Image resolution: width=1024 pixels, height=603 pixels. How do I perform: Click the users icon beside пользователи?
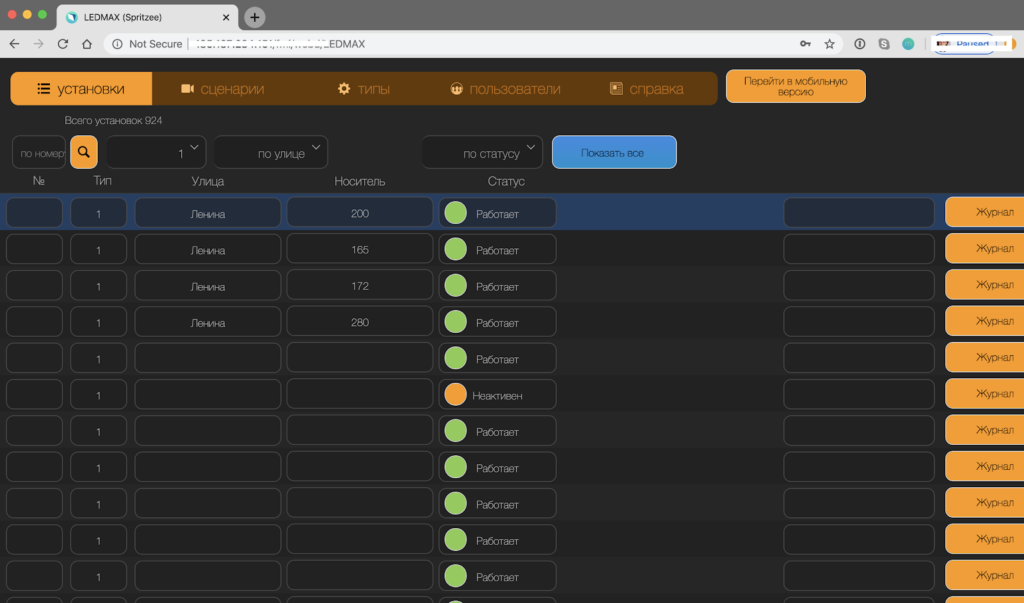coord(456,88)
